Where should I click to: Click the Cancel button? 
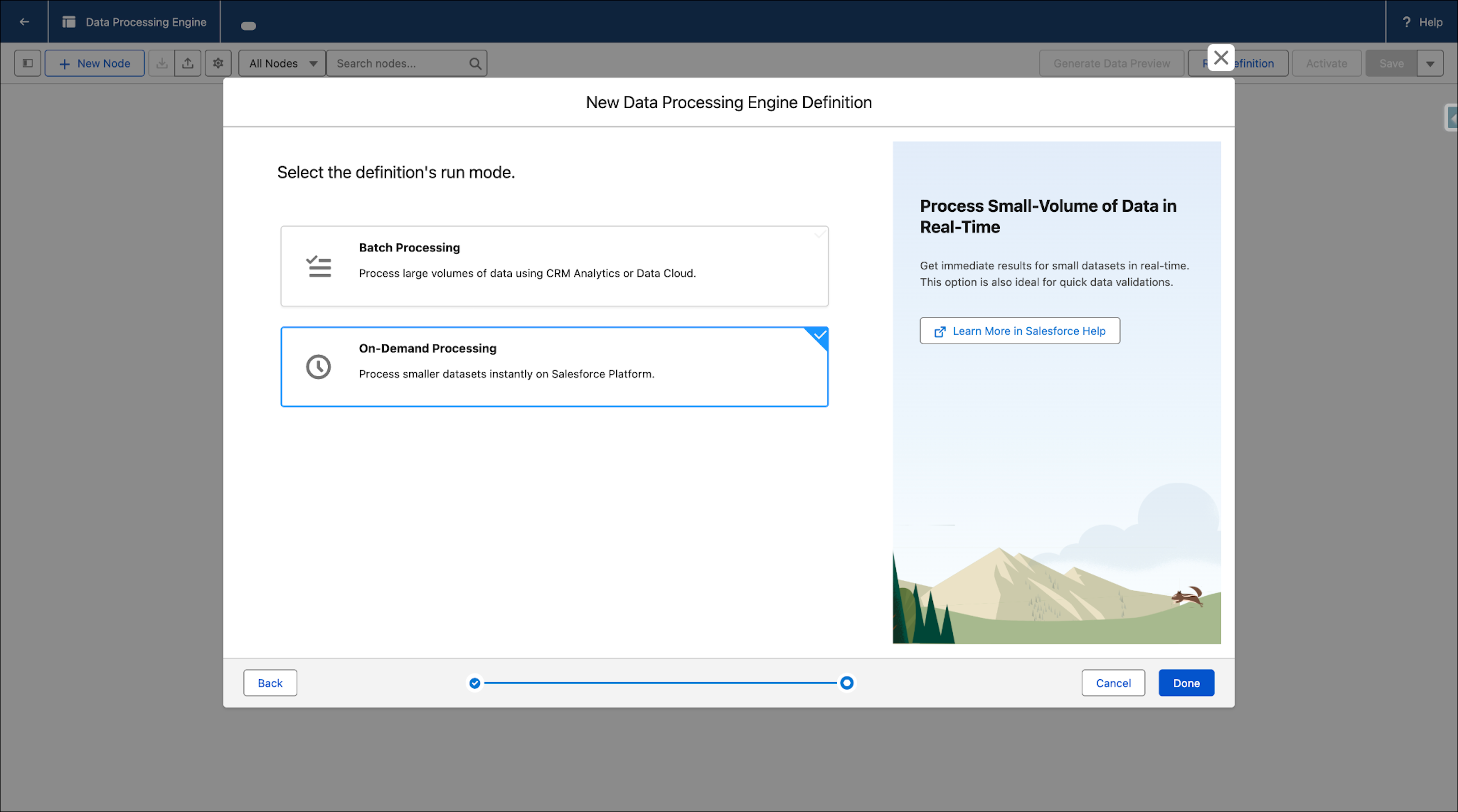click(1113, 683)
